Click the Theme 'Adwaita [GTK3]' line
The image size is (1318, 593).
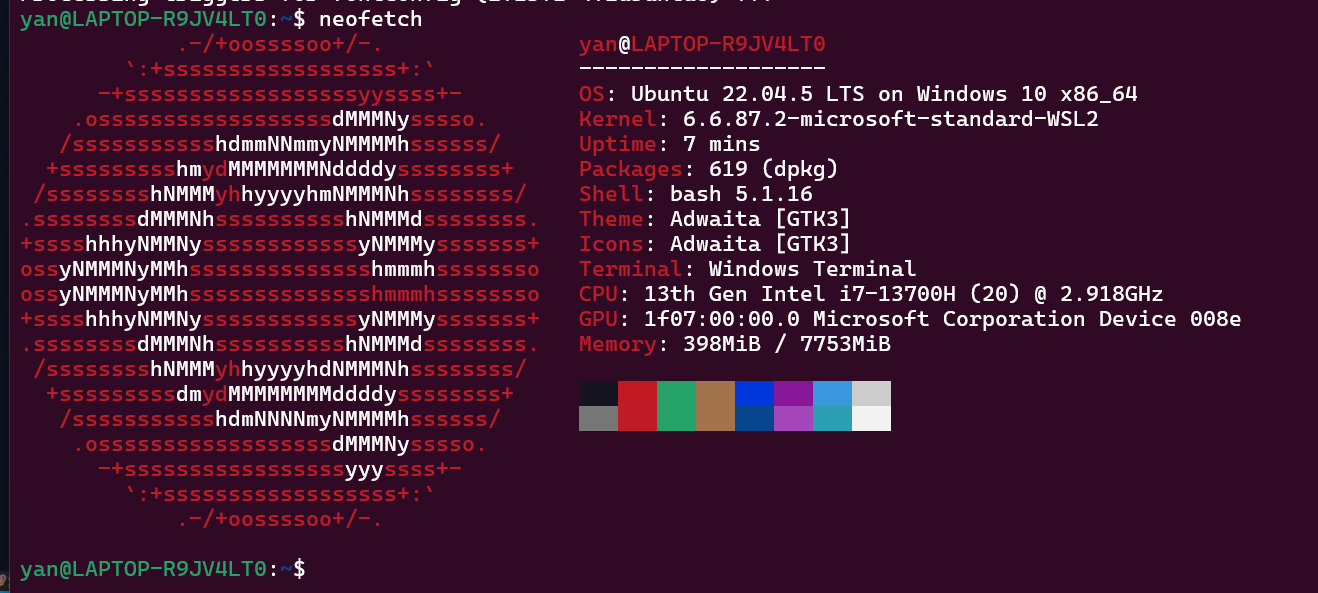click(714, 219)
